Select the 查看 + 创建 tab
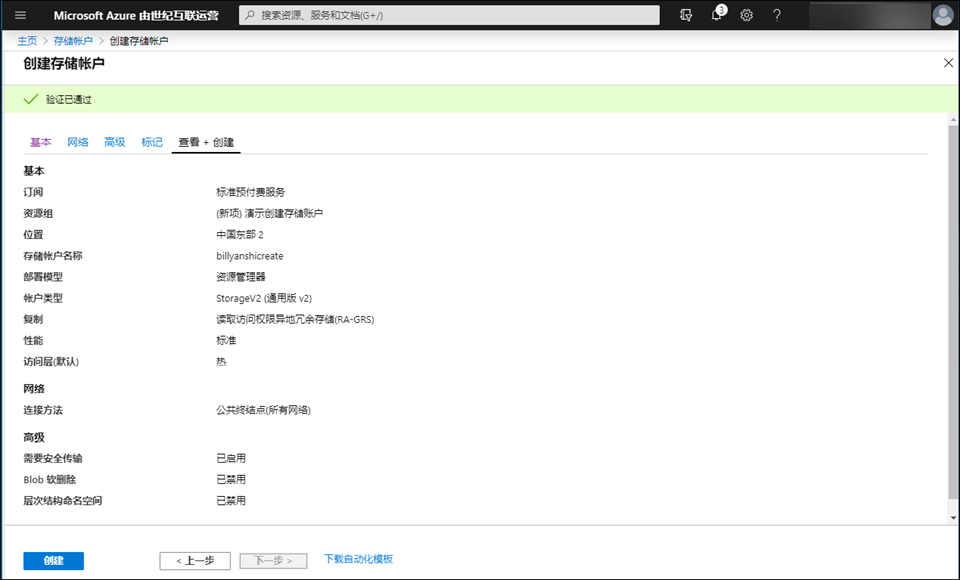Image resolution: width=960 pixels, height=580 pixels. tap(206, 142)
